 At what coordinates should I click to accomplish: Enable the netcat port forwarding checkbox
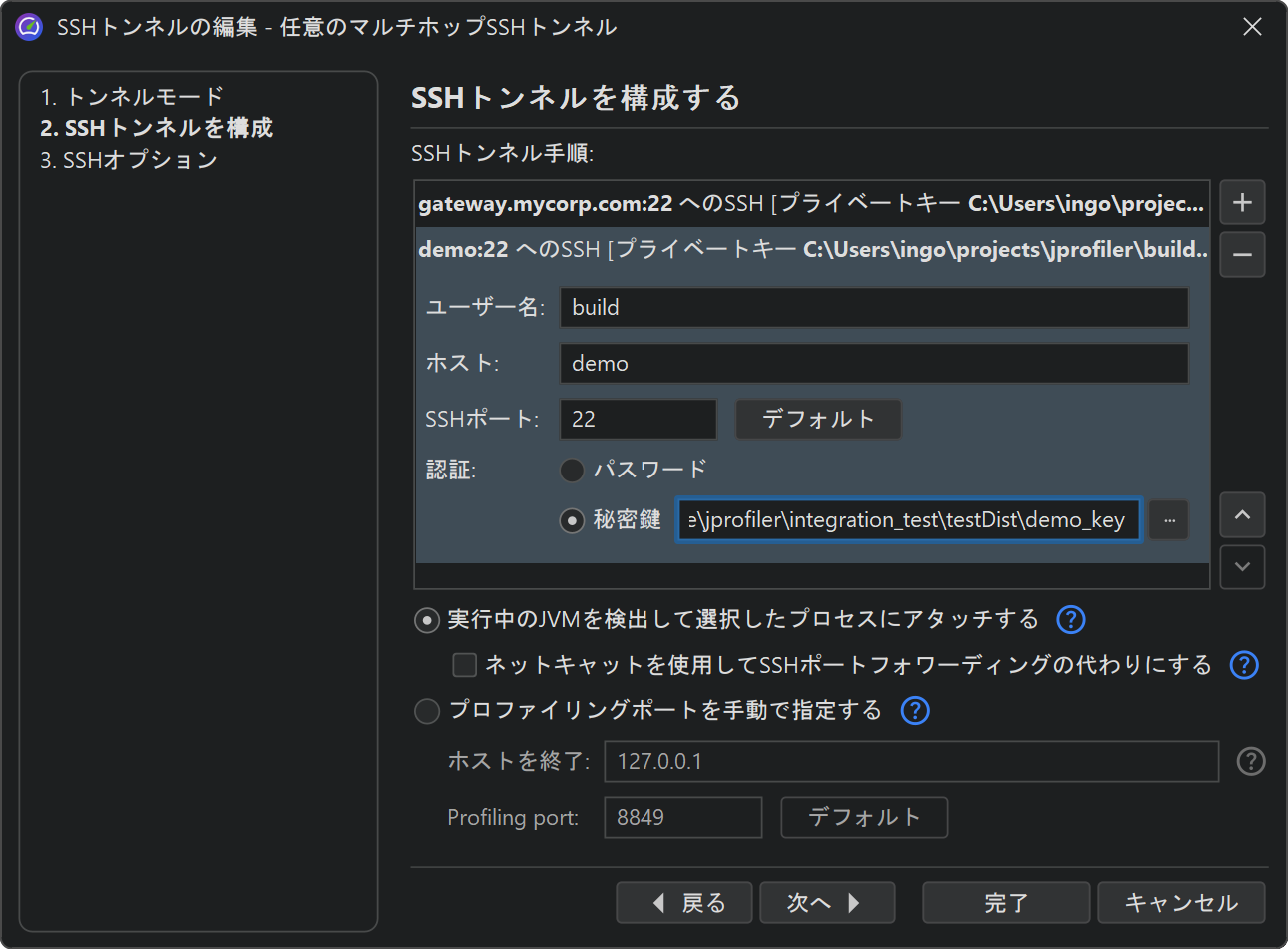[465, 665]
